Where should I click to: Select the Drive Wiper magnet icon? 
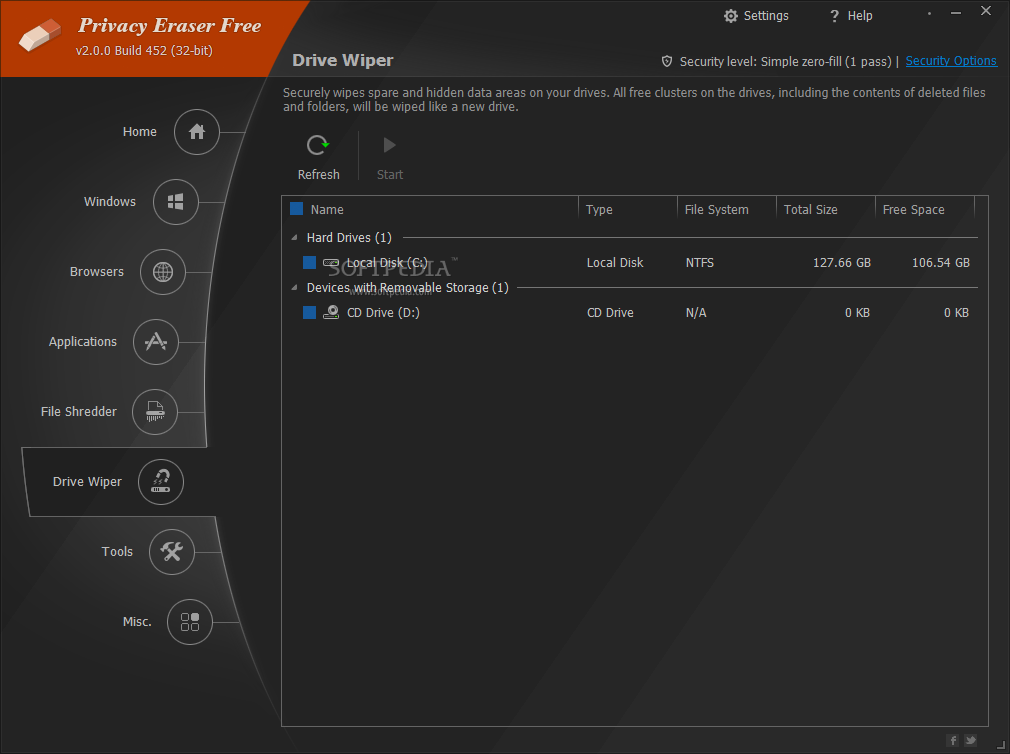coord(161,482)
